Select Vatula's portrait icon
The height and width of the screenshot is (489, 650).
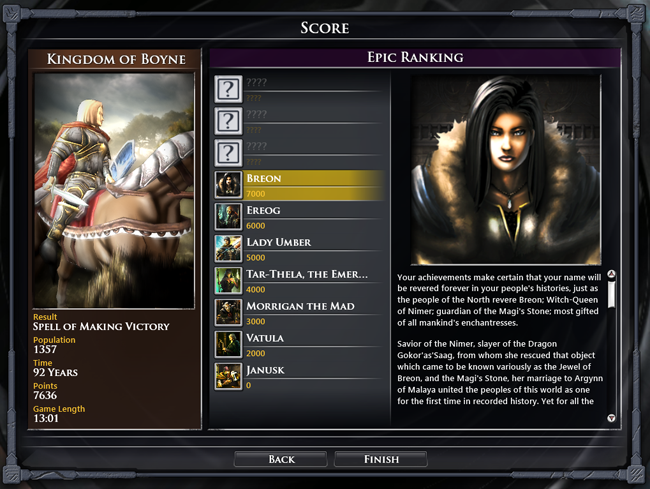coord(228,344)
